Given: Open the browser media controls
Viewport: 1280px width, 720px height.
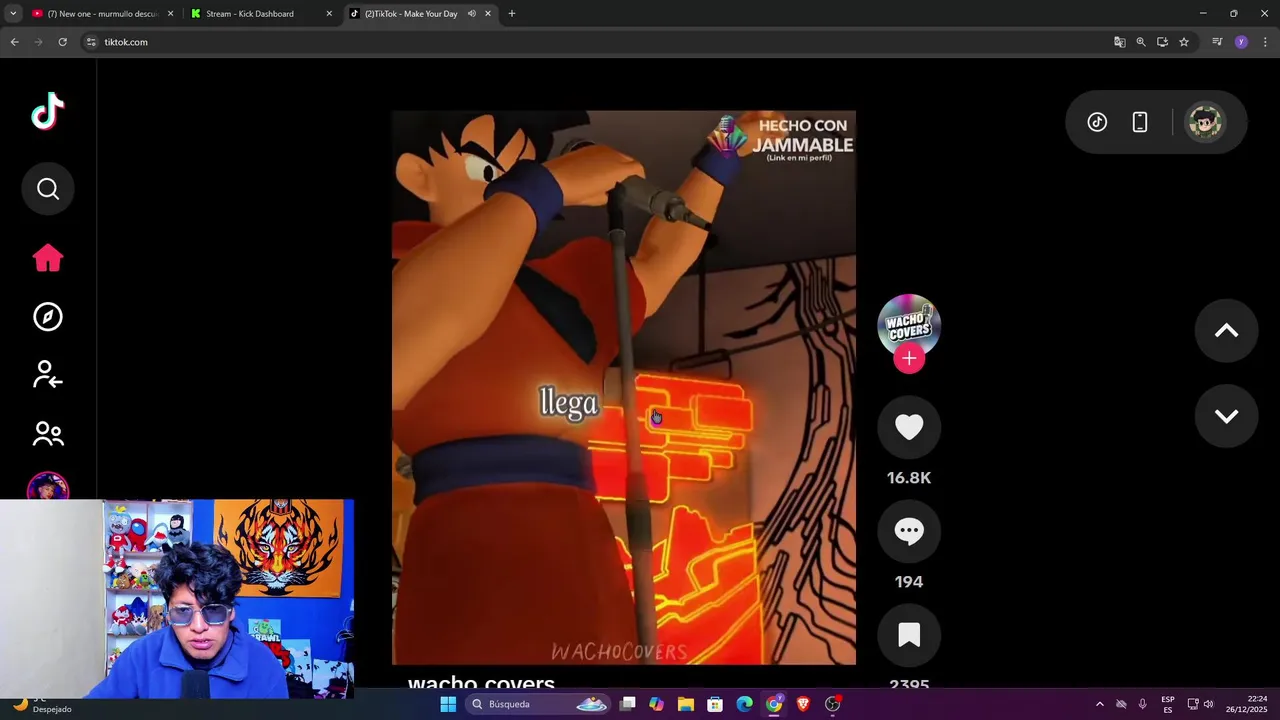Looking at the screenshot, I should click(x=1217, y=42).
